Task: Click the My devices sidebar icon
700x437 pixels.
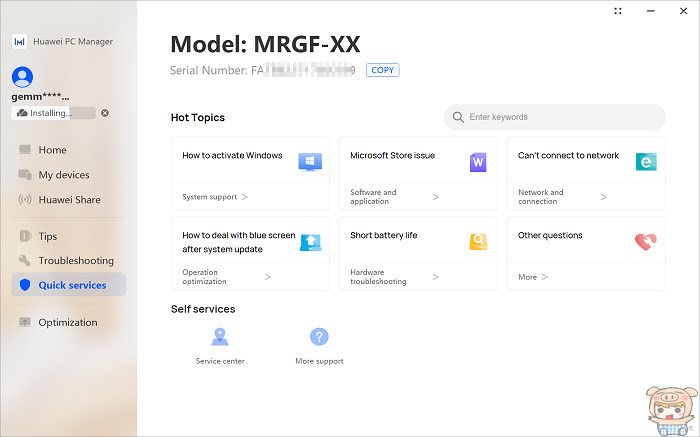Action: 25,175
